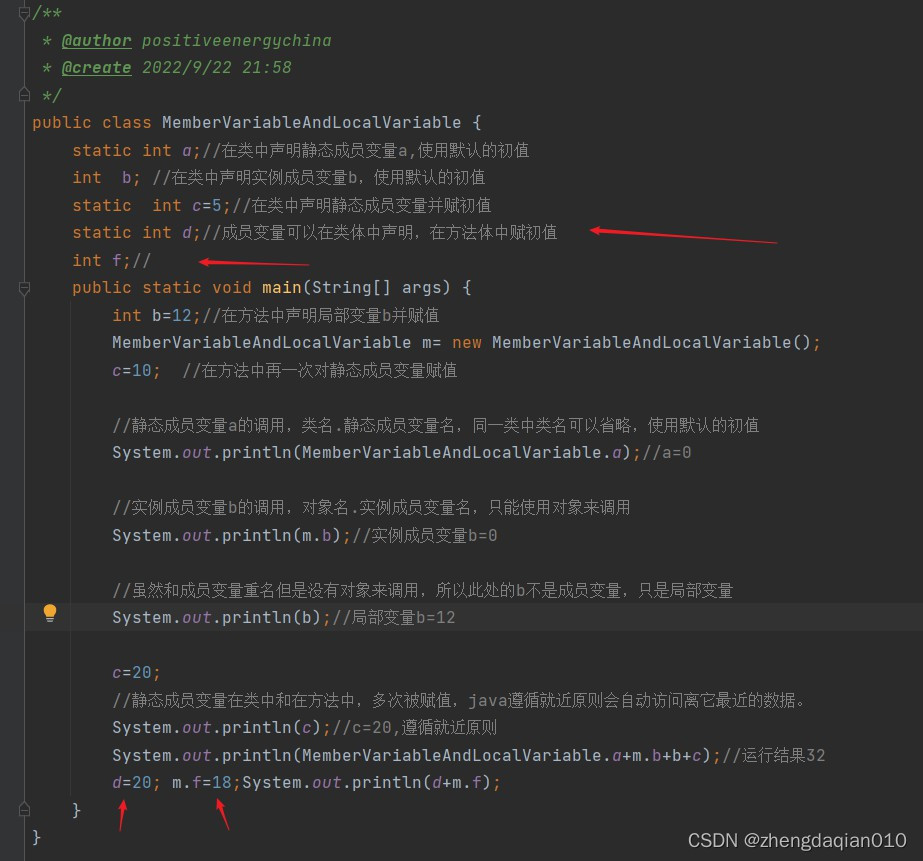This screenshot has width=923, height=861.
Task: Click the comment 局部变量b=12
Action: point(394,617)
